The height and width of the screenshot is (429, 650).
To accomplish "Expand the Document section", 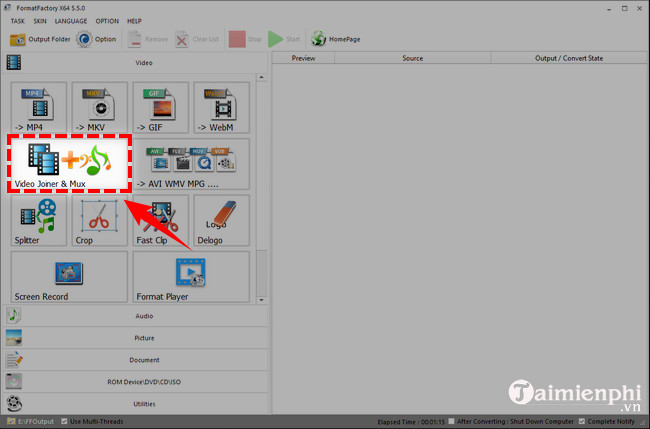I will tap(136, 360).
